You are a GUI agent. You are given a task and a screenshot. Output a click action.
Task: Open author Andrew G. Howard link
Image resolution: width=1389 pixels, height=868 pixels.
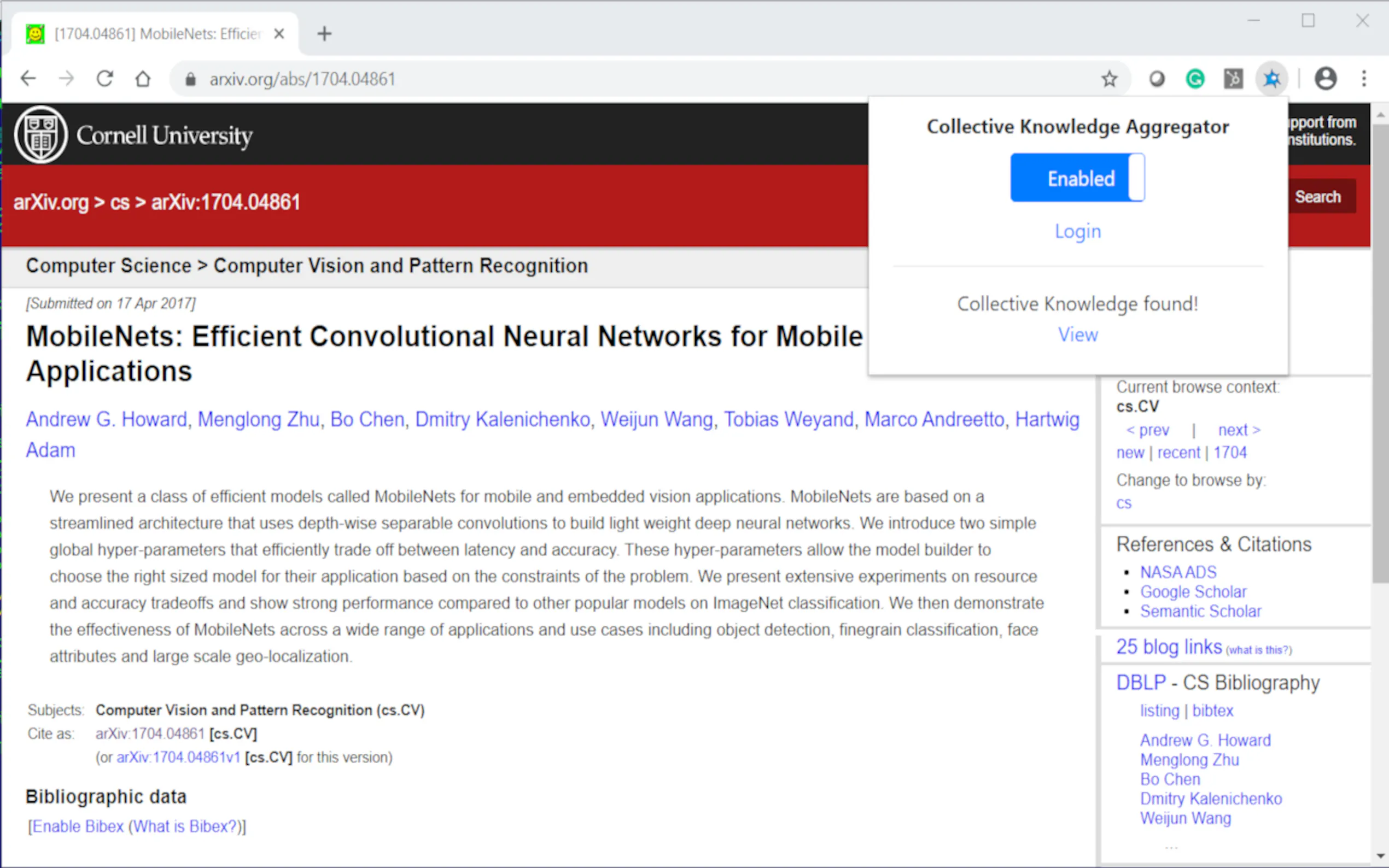tap(107, 419)
